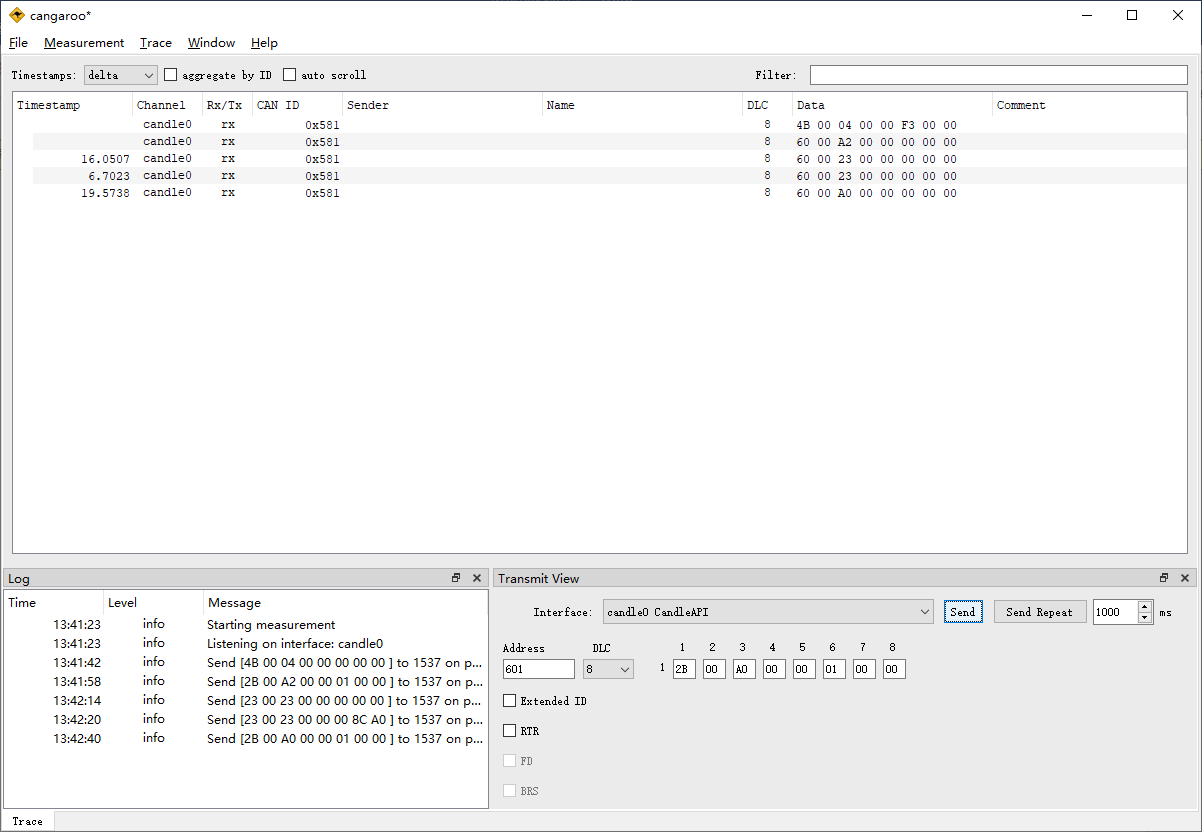Image resolution: width=1202 pixels, height=832 pixels.
Task: Focus the Address field showing 601
Action: [x=539, y=669]
